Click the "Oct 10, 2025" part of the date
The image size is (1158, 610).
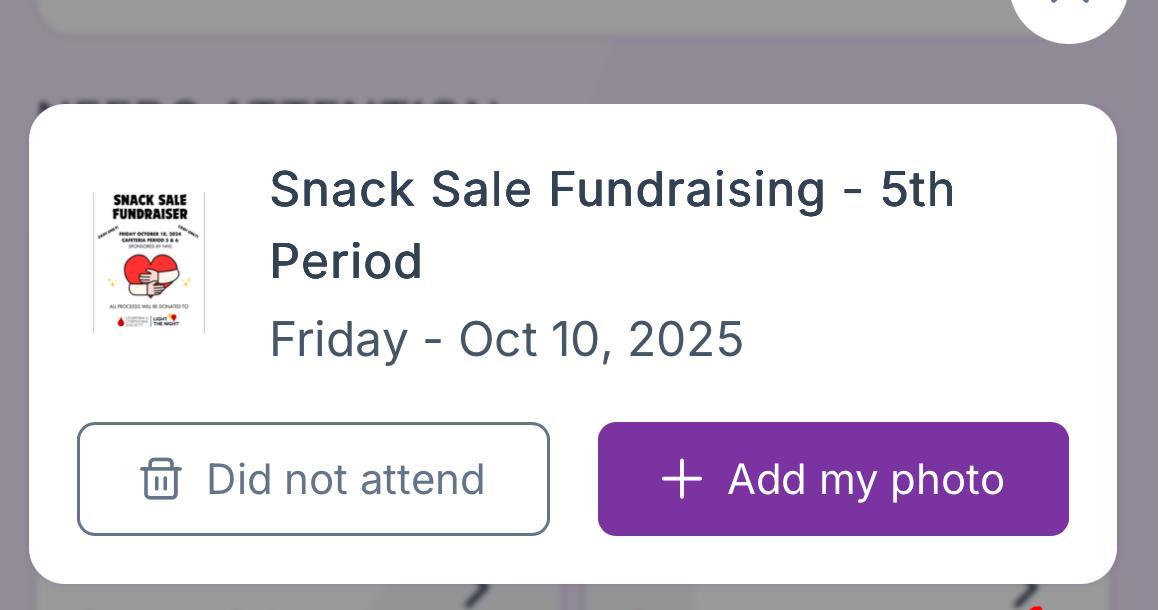pos(600,340)
